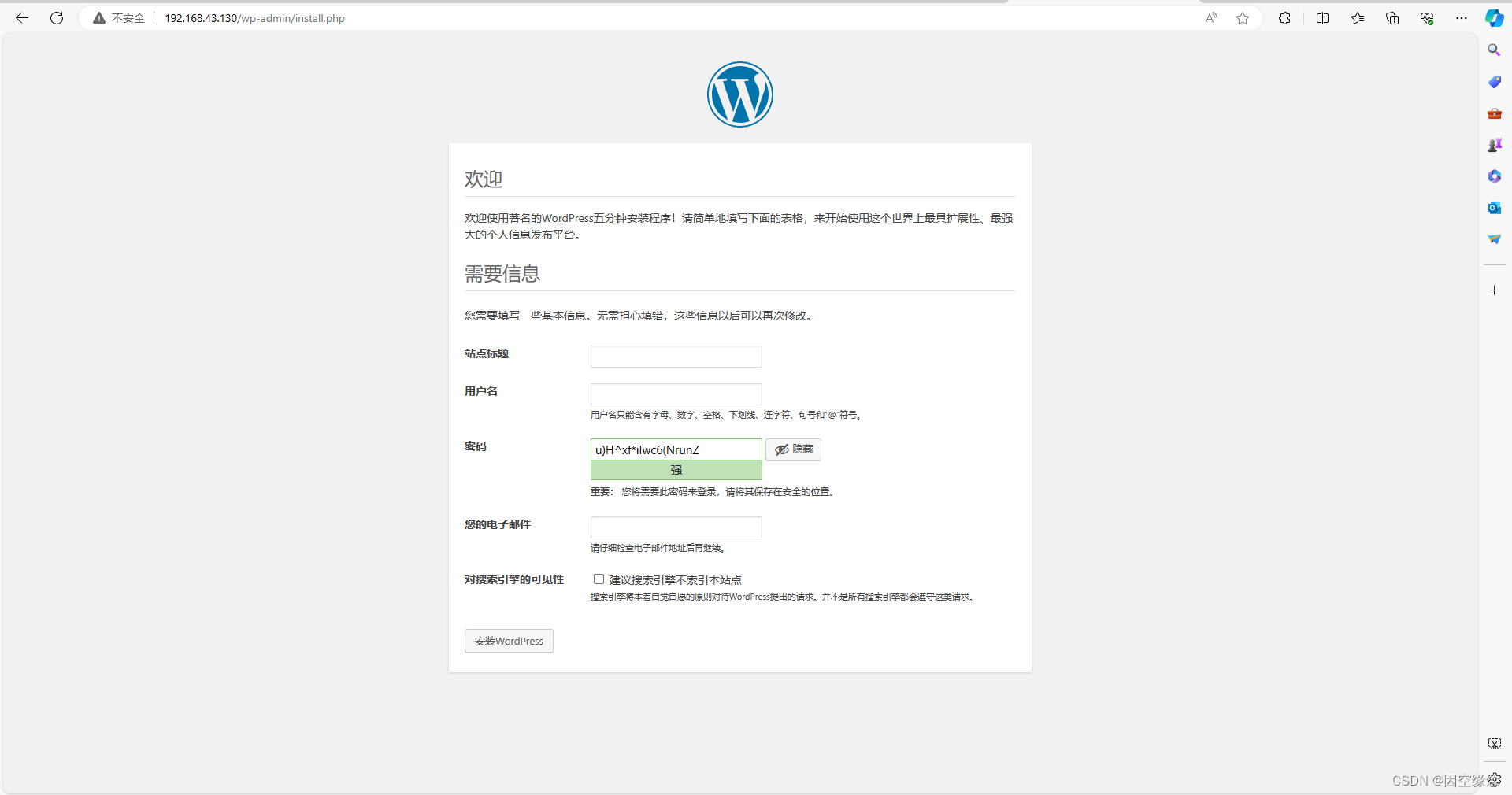Hide the generated password using 隐藏
Image resolution: width=1512 pixels, height=795 pixels.
pyautogui.click(x=793, y=449)
